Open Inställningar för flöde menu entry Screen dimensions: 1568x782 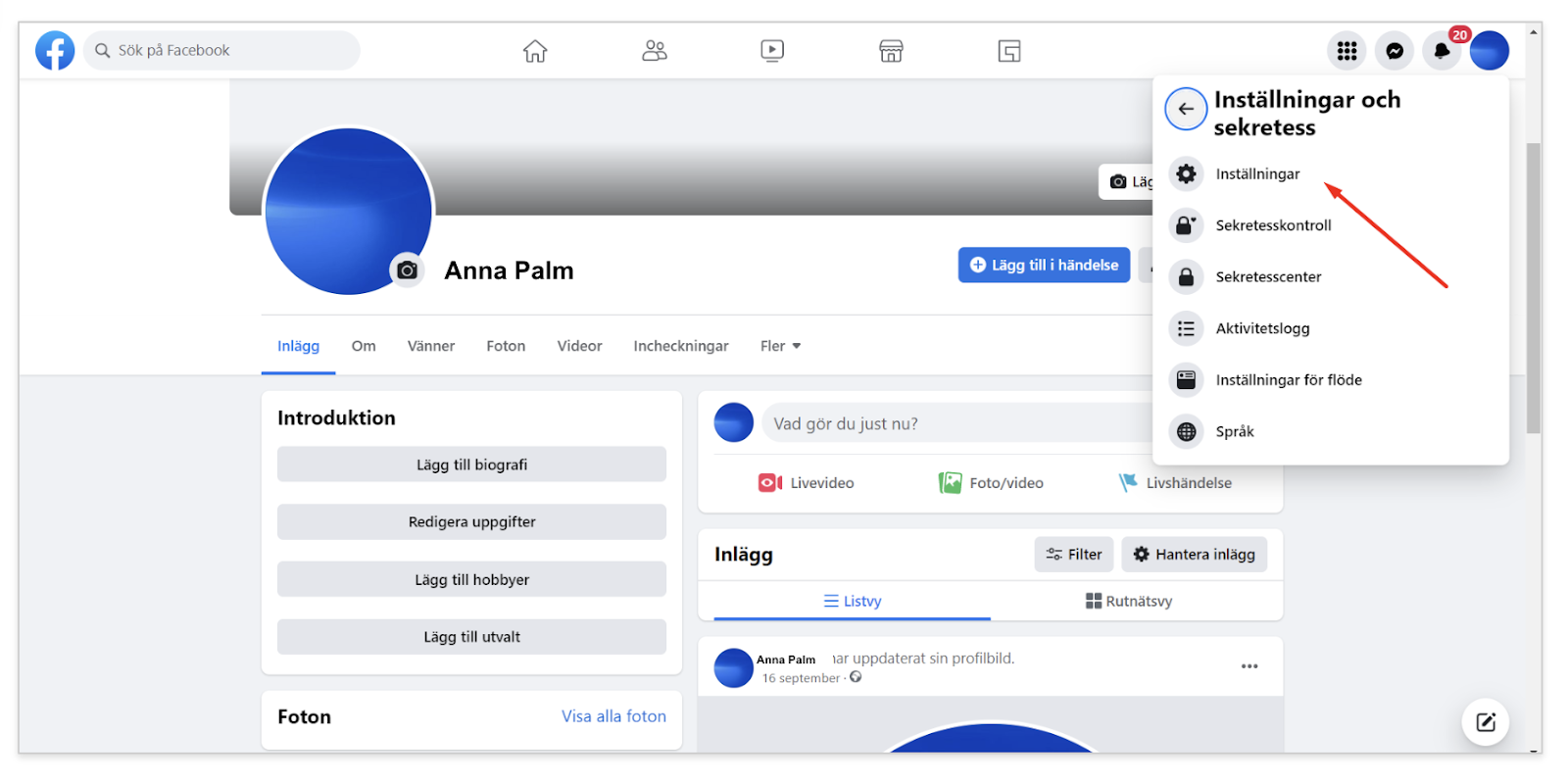click(x=1331, y=380)
